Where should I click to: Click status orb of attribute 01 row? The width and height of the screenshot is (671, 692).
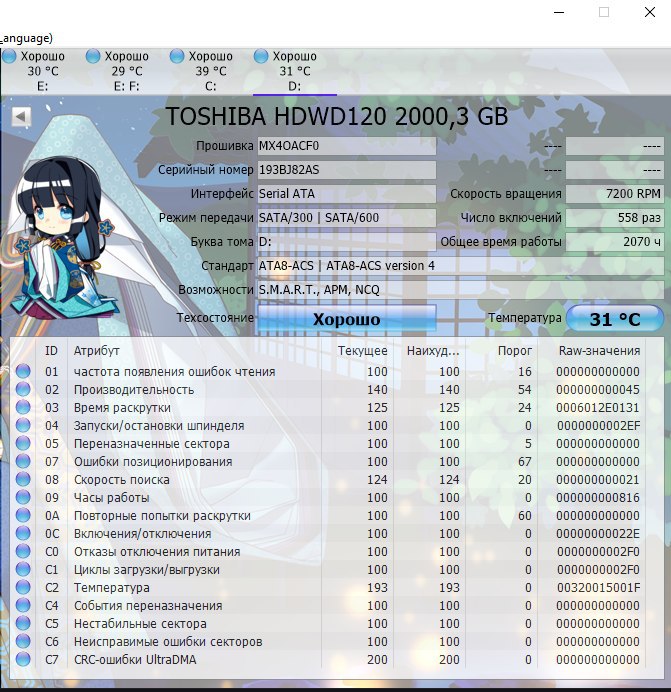pos(23,371)
